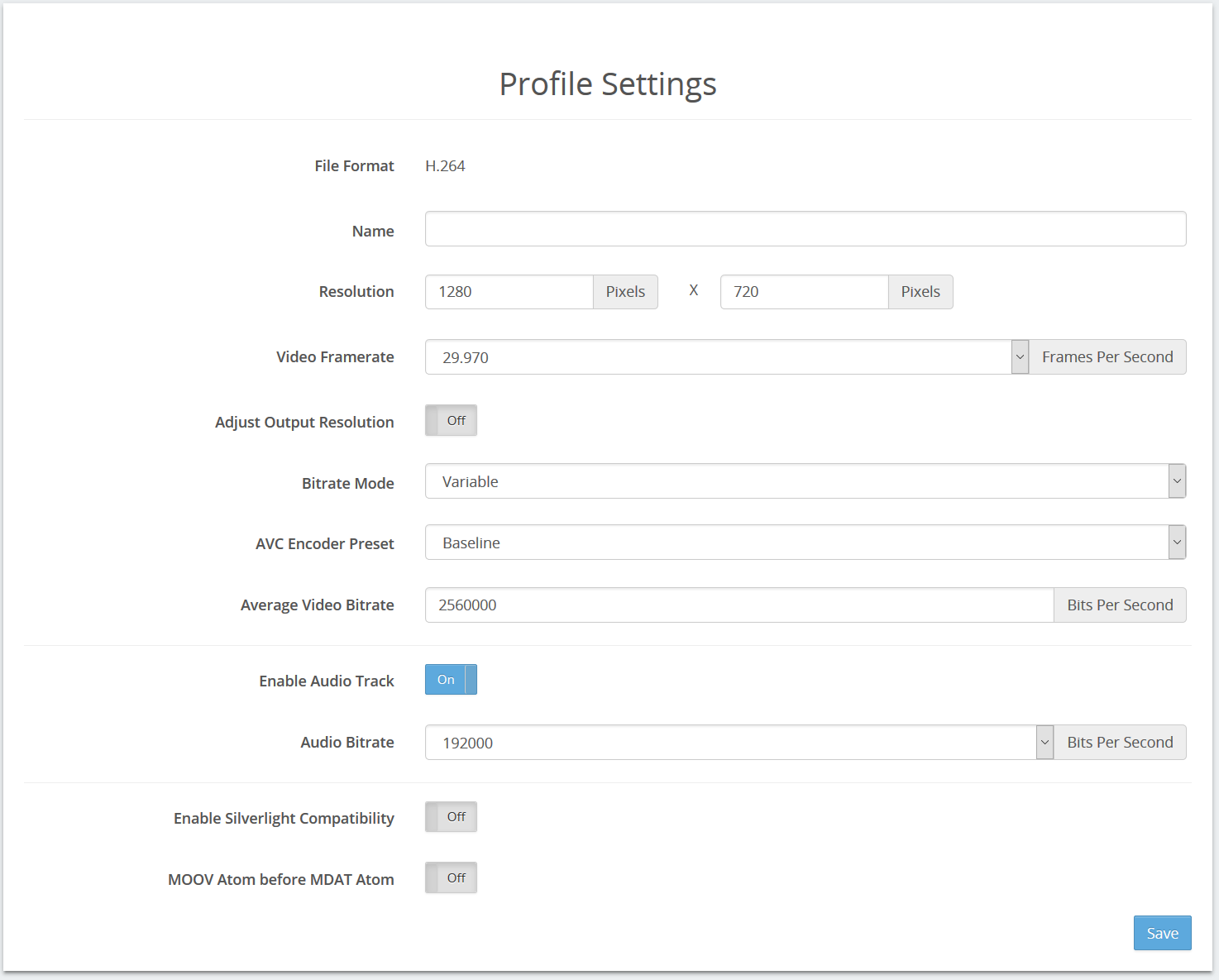Open the Bitrate Mode dropdown
Image resolution: width=1219 pixels, height=980 pixels.
tap(805, 481)
